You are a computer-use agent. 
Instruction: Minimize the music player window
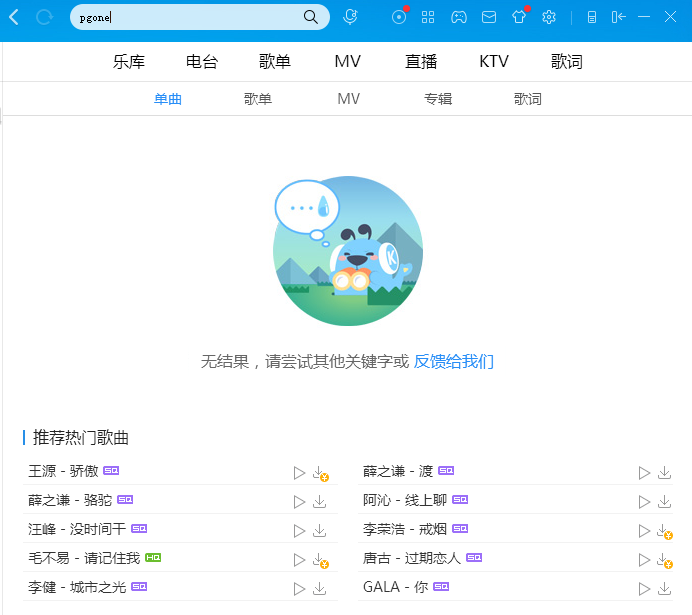pyautogui.click(x=644, y=17)
